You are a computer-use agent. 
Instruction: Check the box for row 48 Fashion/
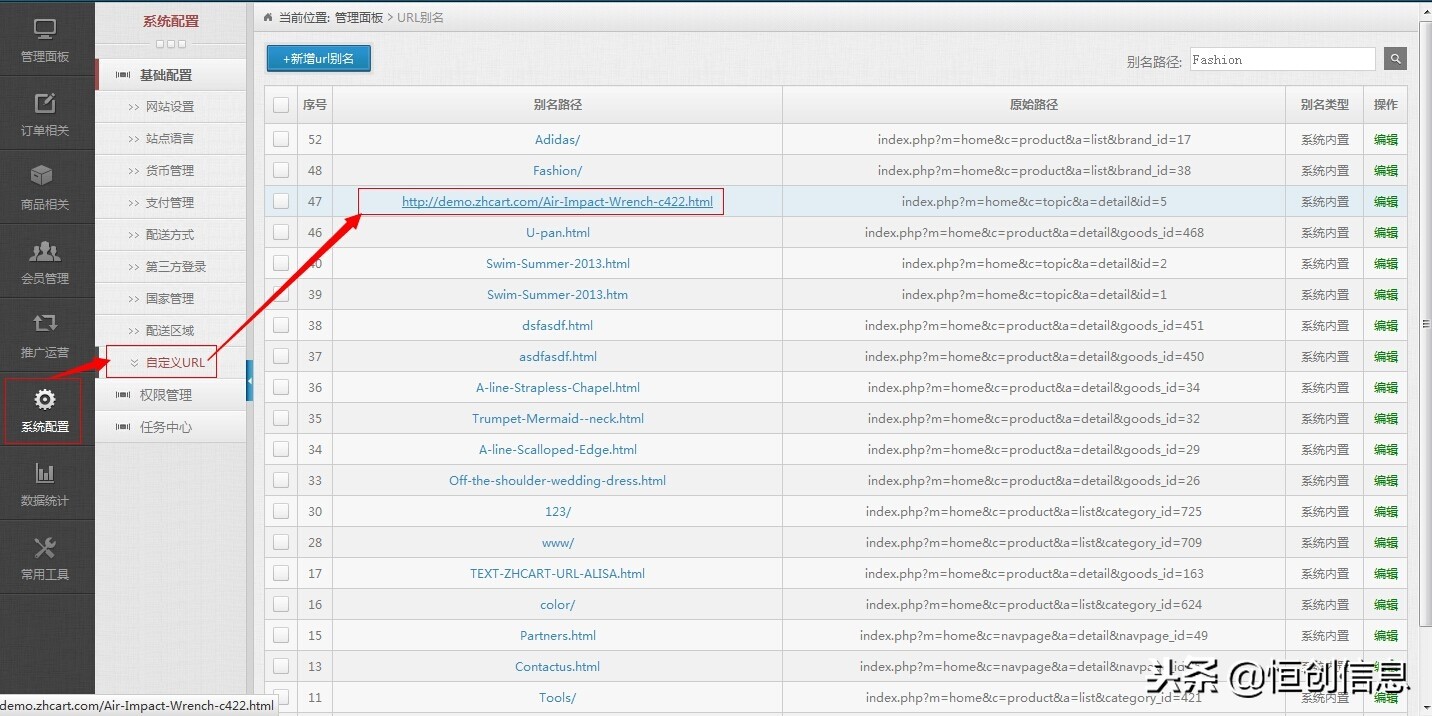(x=281, y=171)
